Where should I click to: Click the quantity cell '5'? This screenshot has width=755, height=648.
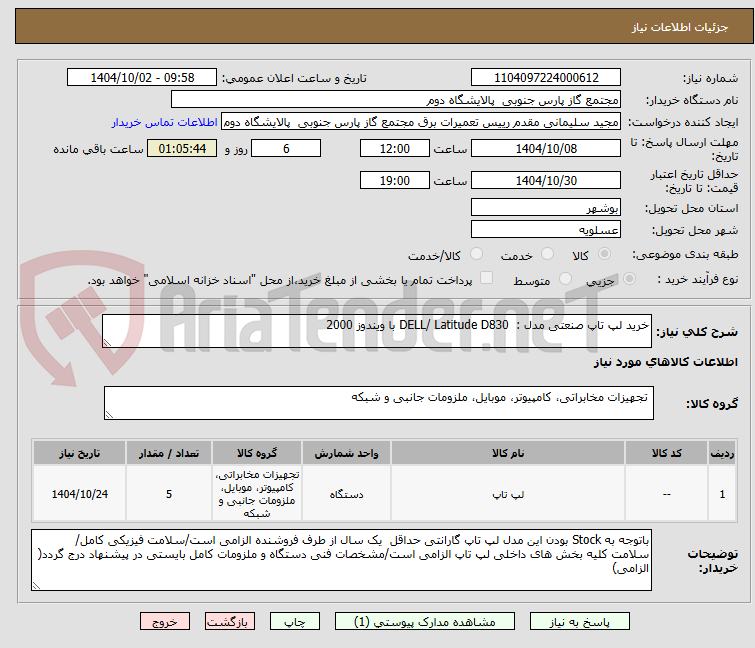[x=169, y=494]
